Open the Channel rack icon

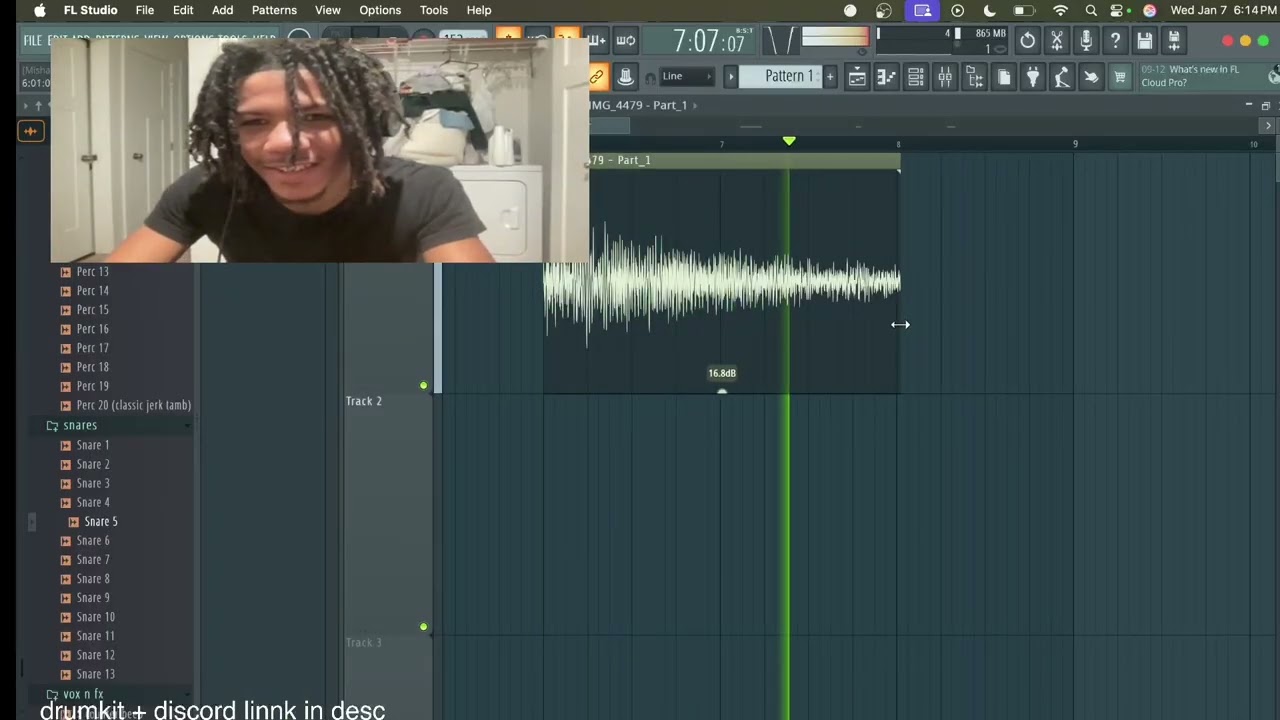point(915,77)
